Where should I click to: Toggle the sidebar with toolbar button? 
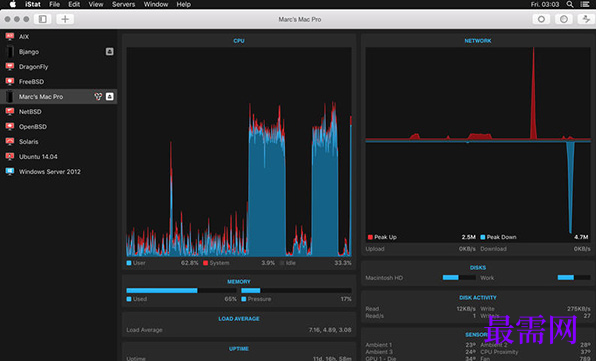(43, 19)
